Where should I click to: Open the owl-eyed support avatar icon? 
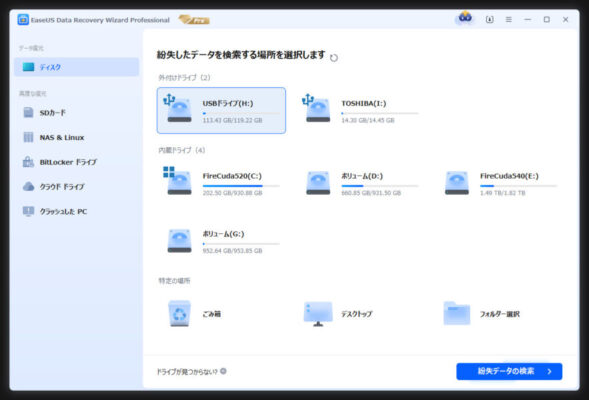[x=465, y=18]
